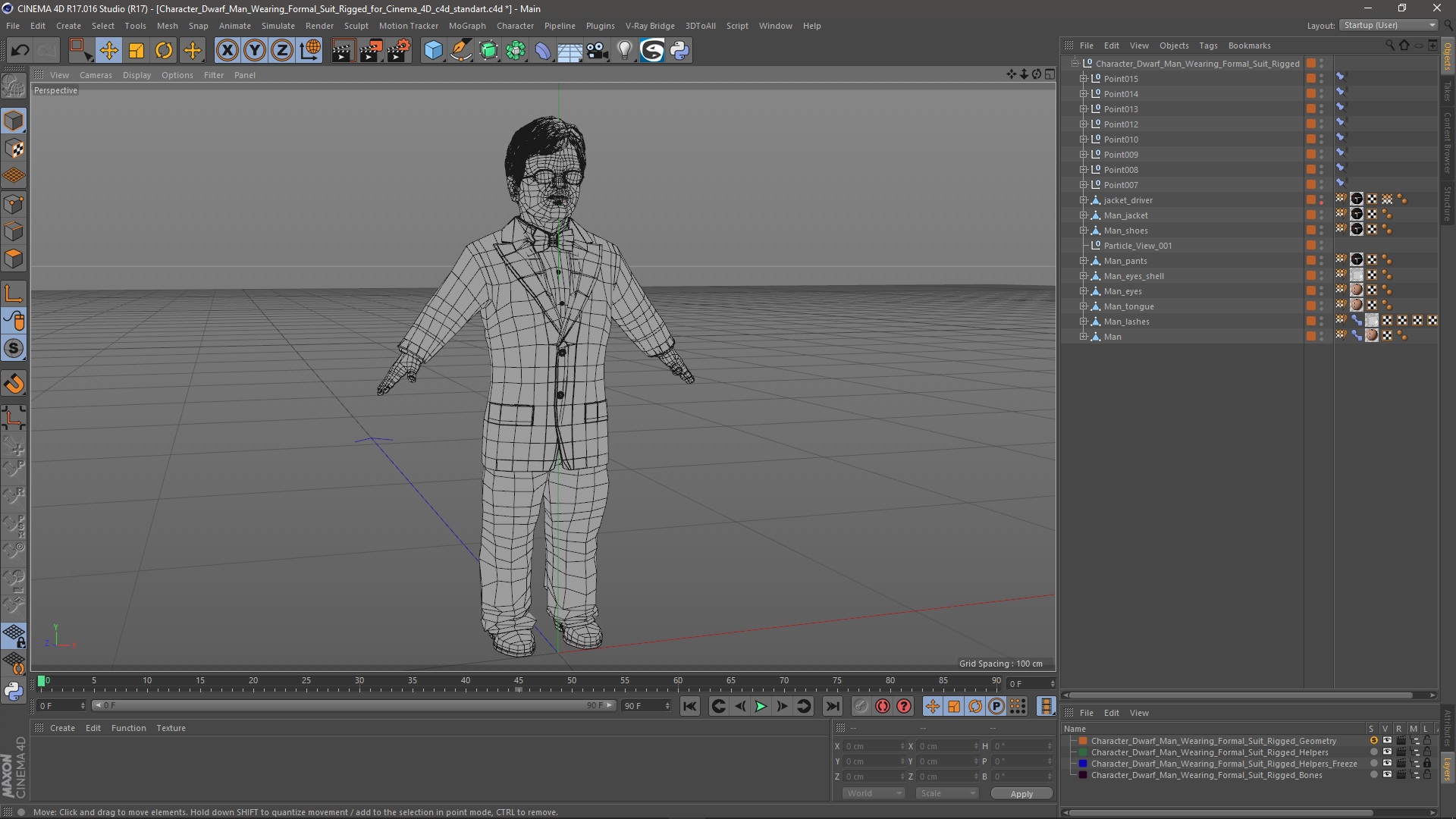Click the X position input field
Screen dimensions: 1456x819
(874, 746)
